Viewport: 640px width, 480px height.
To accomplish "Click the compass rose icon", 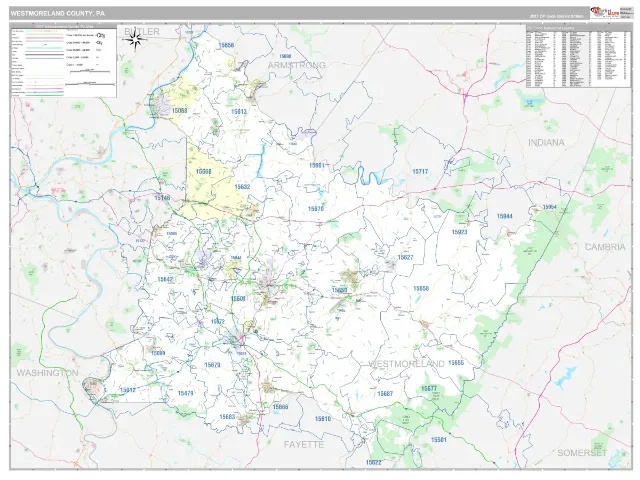I will (137, 40).
